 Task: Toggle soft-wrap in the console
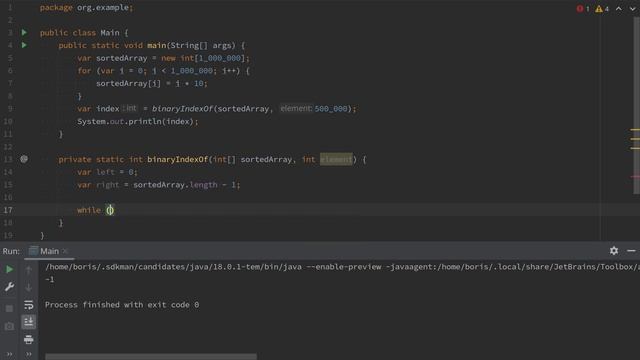29,305
